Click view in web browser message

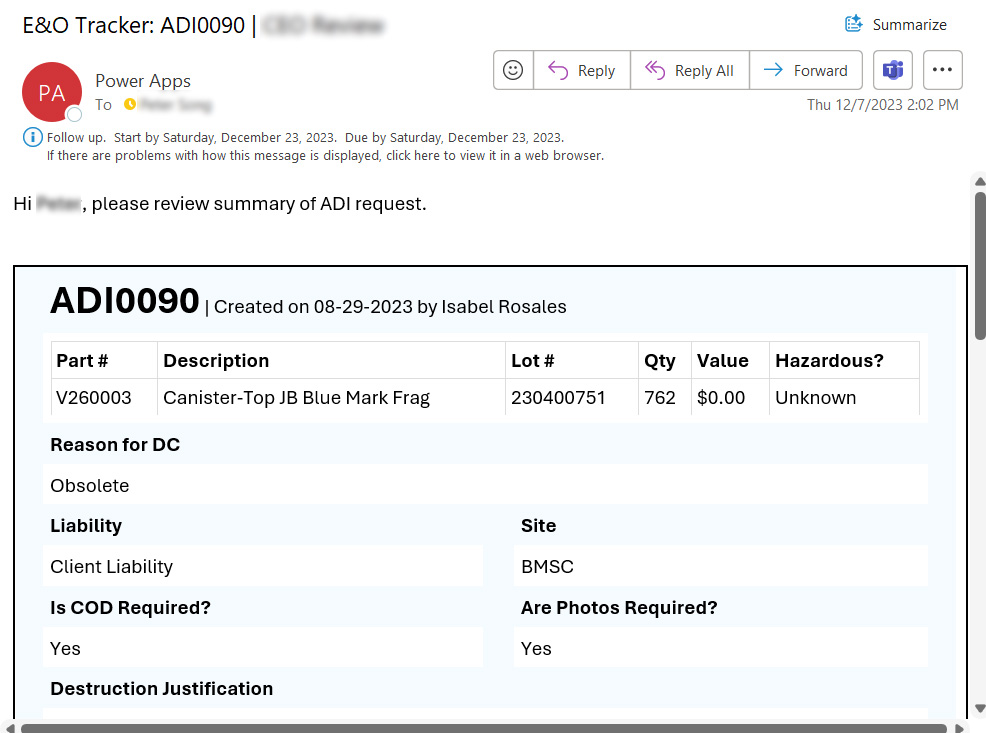325,156
